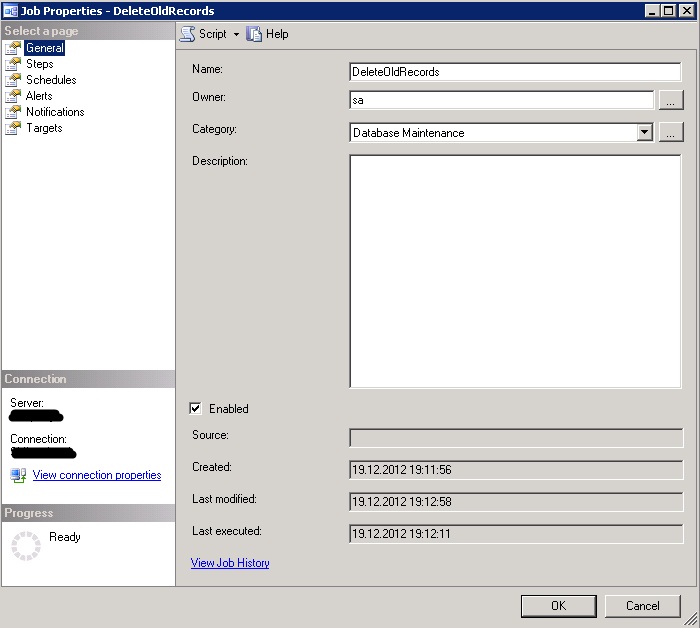Go to the Alerts page
This screenshot has width=700, height=628.
[39, 96]
